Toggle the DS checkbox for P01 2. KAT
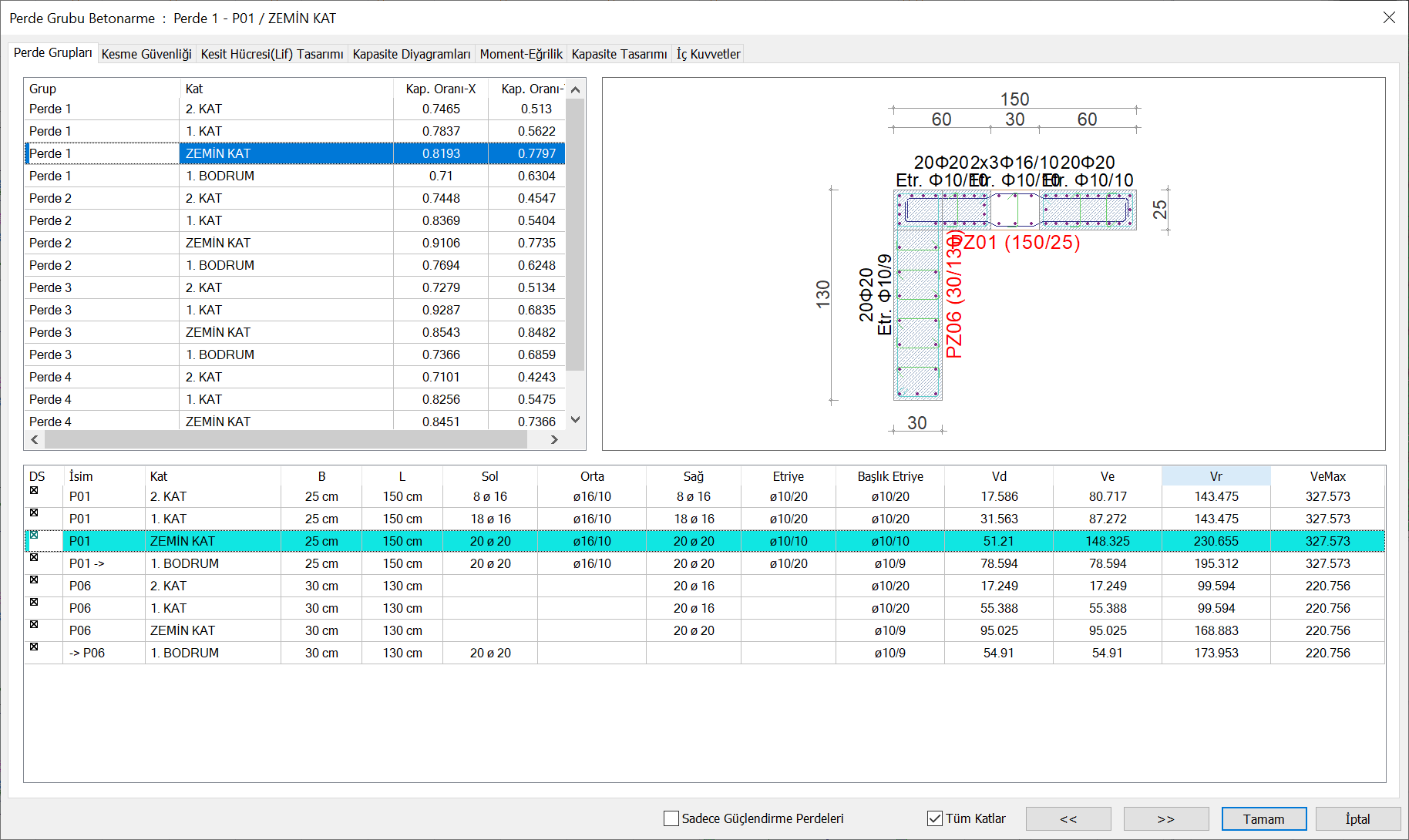 34,490
